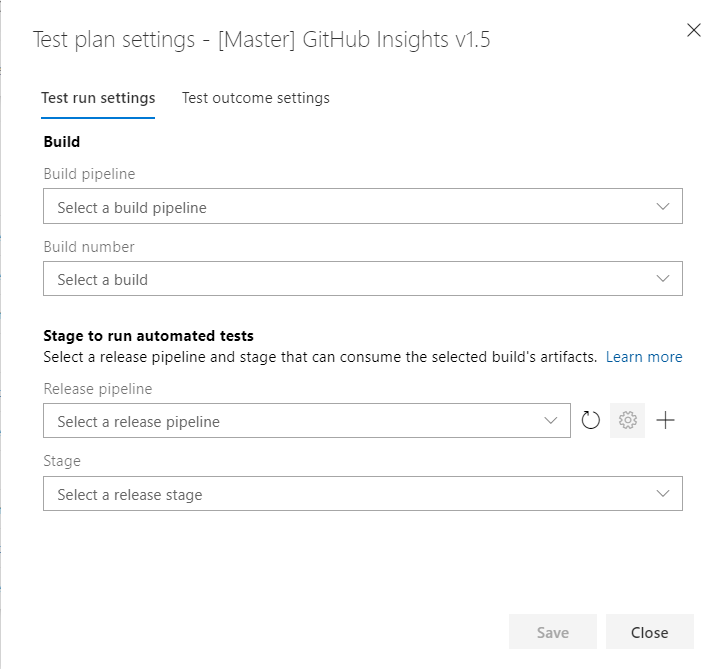Select the Test run settings tab
Screen dimensions: 720x669
(x=98, y=98)
